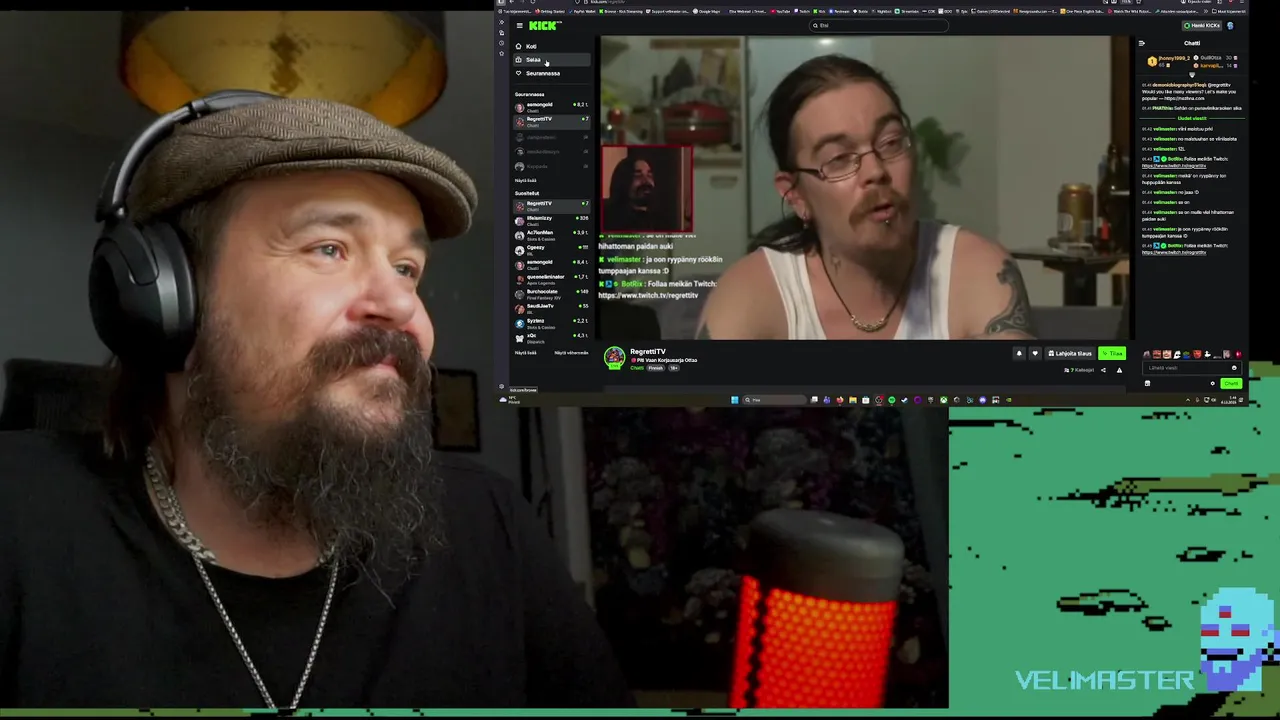
Task: Click the Kick search field
Action: [x=879, y=25]
